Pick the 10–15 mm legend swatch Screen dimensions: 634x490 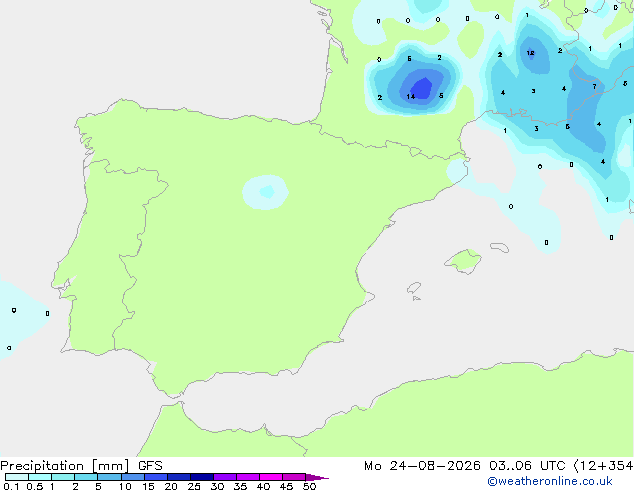[x=133, y=477]
